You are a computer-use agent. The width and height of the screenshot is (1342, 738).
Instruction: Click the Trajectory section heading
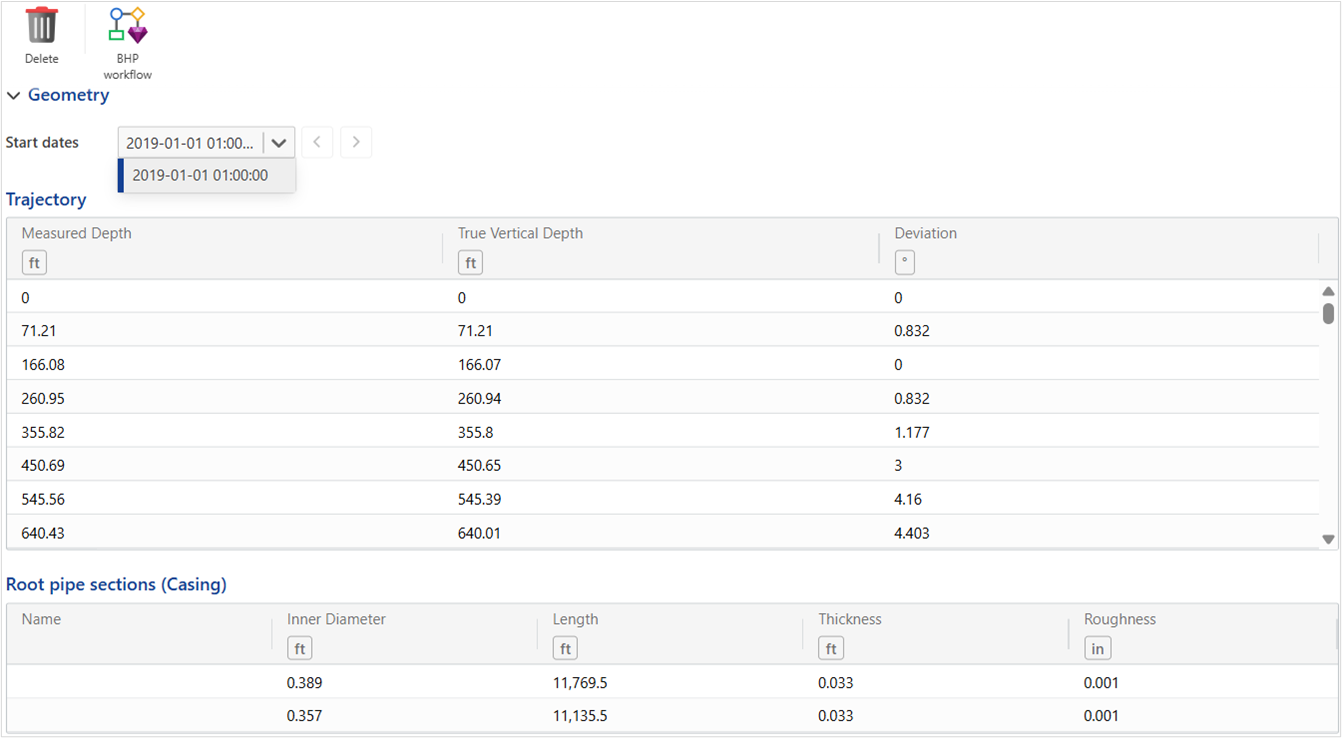46,200
